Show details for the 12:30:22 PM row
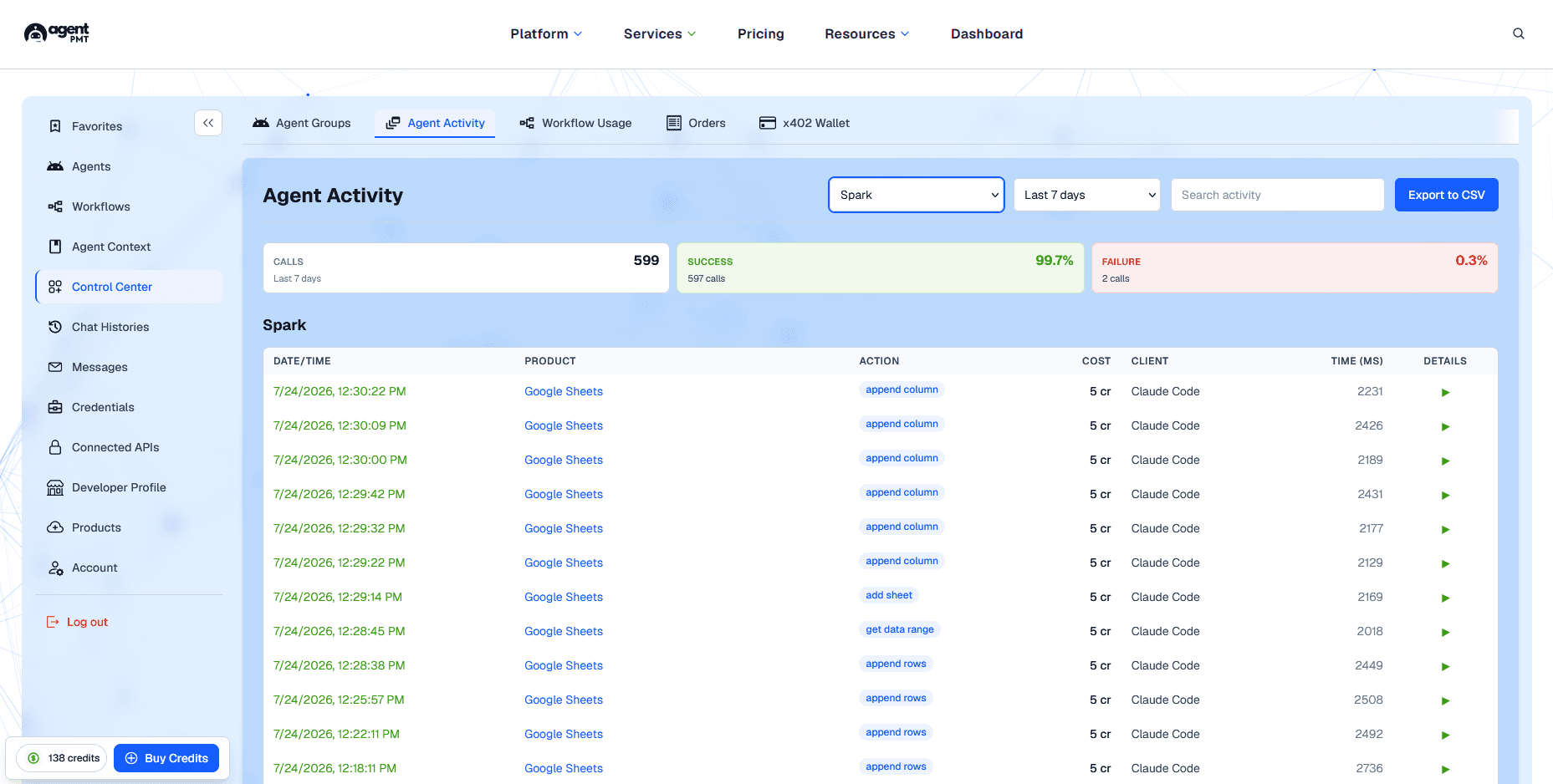The width and height of the screenshot is (1553, 784). (1445, 392)
